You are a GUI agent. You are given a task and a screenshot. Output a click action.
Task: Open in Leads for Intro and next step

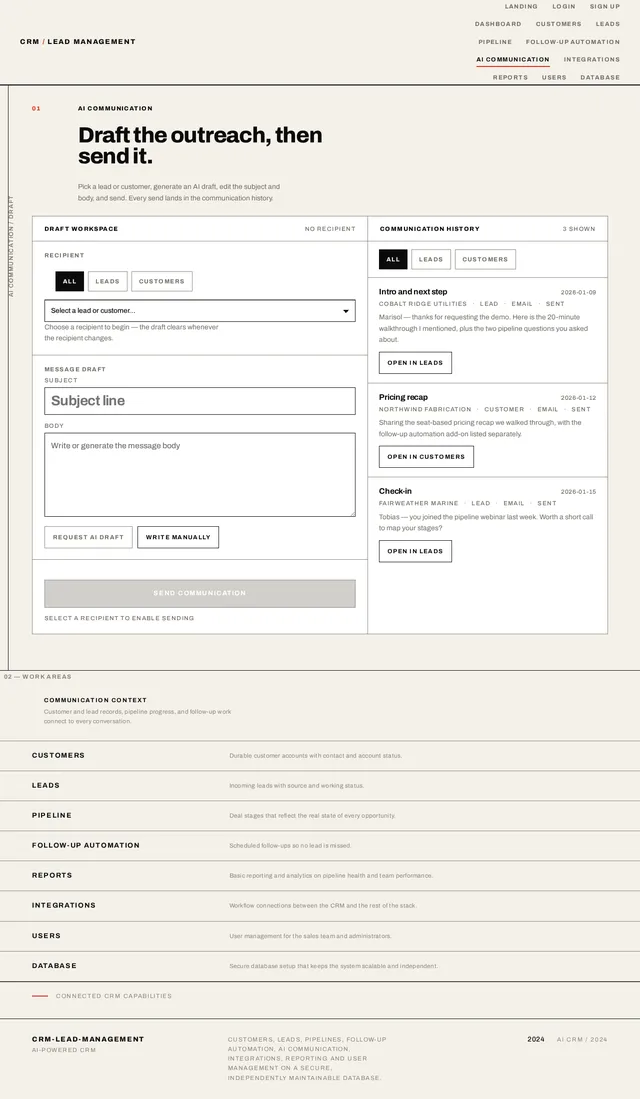tap(415, 363)
